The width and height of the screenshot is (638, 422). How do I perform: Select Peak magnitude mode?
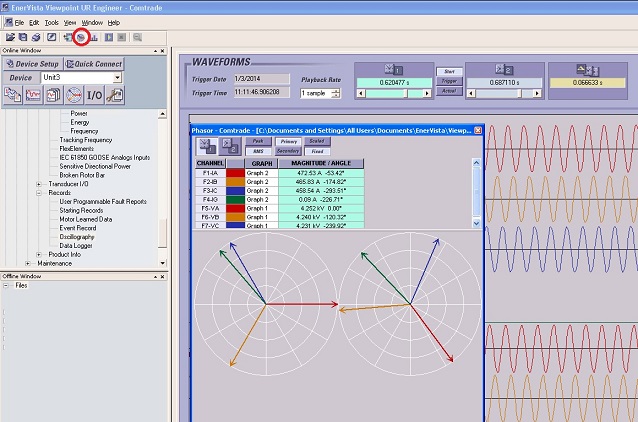coord(258,141)
